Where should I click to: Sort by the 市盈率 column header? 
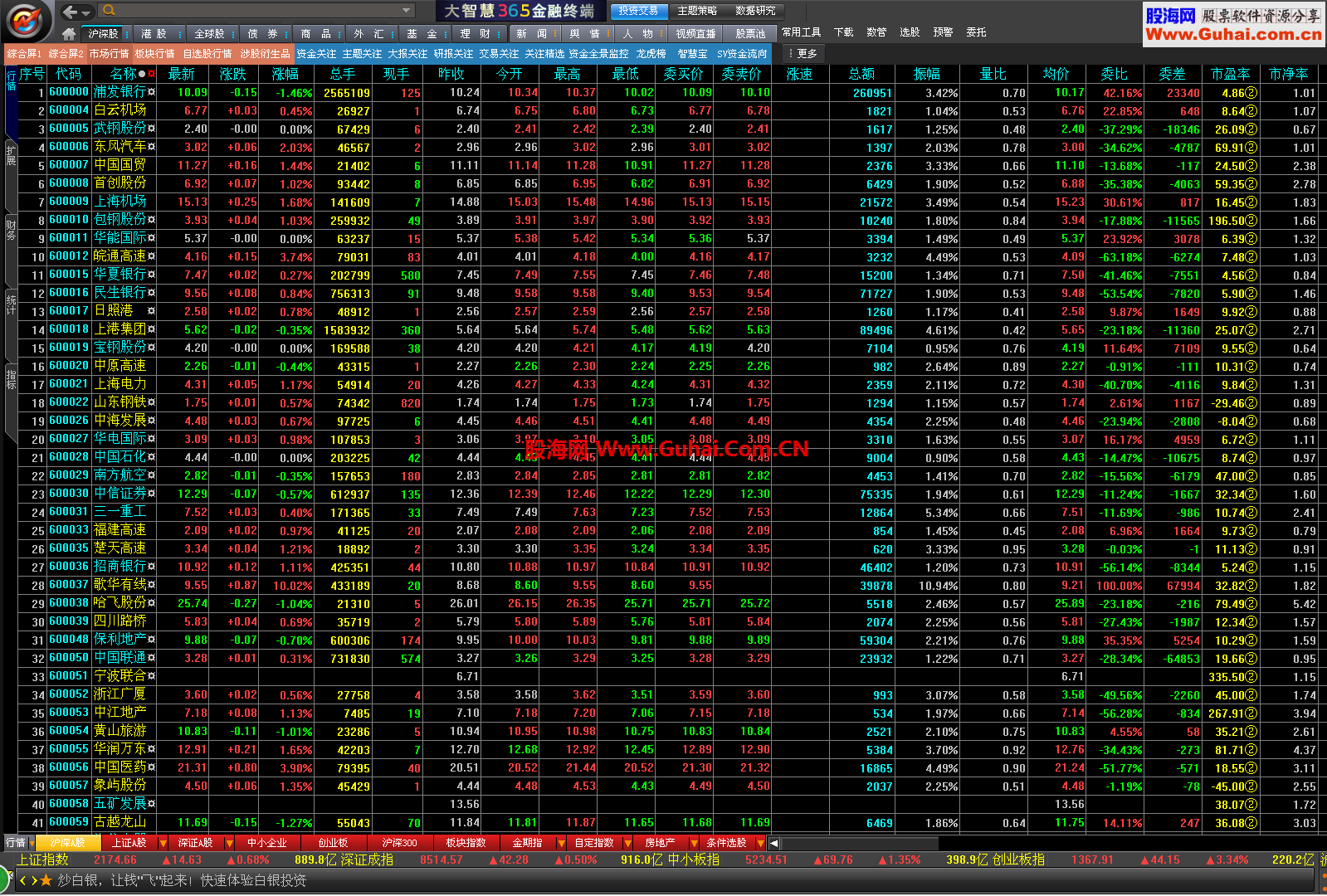(1231, 74)
